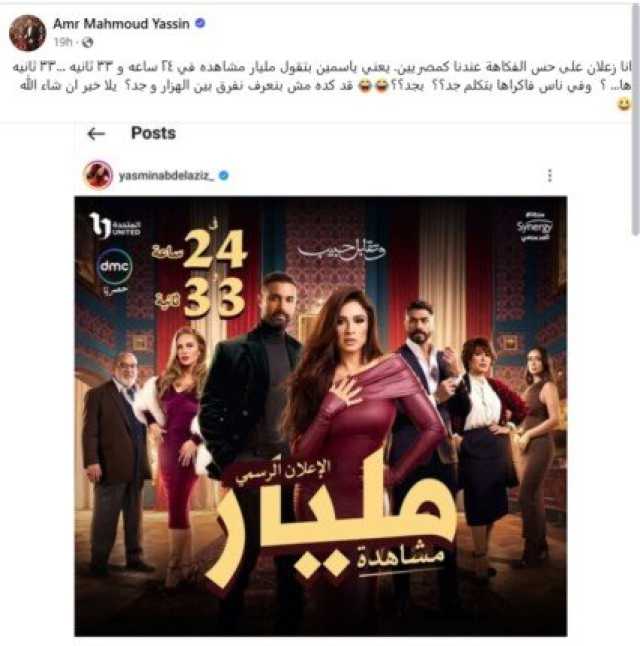Click the Synergy logo on the poster
The height and width of the screenshot is (646, 640).
[x=534, y=227]
